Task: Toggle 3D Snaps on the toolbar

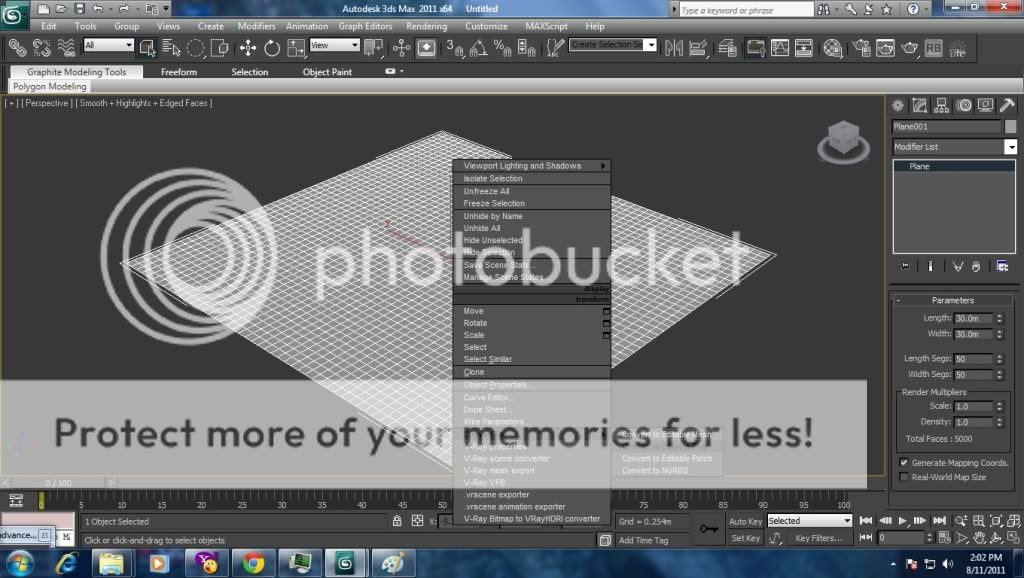Action: point(455,48)
